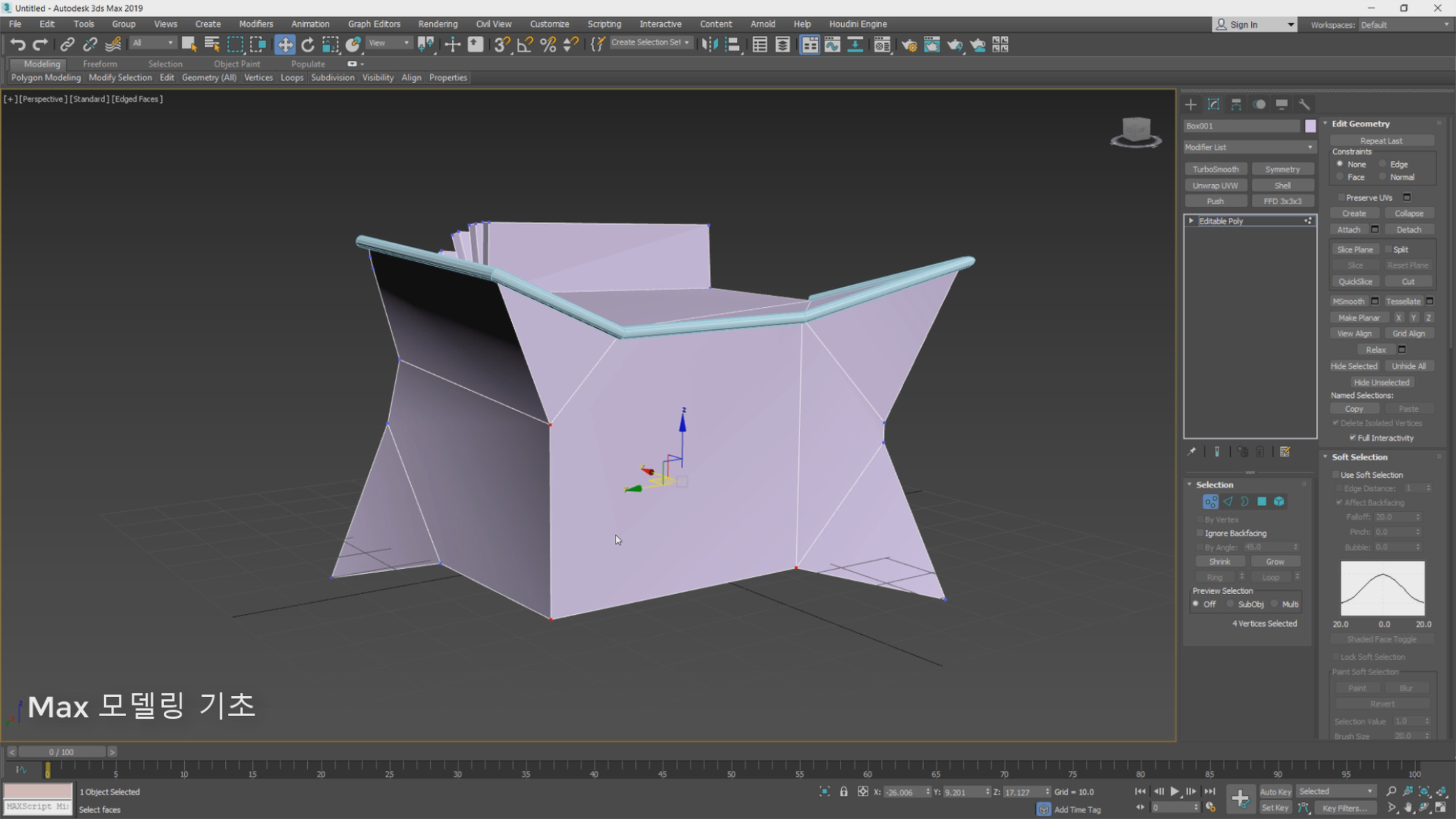Open the Rendering menu

(437, 24)
